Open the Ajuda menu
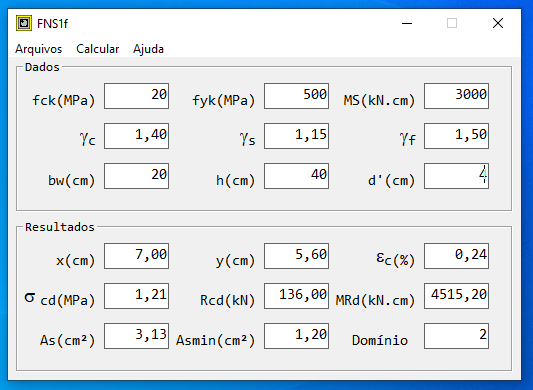The image size is (533, 390). [148, 49]
